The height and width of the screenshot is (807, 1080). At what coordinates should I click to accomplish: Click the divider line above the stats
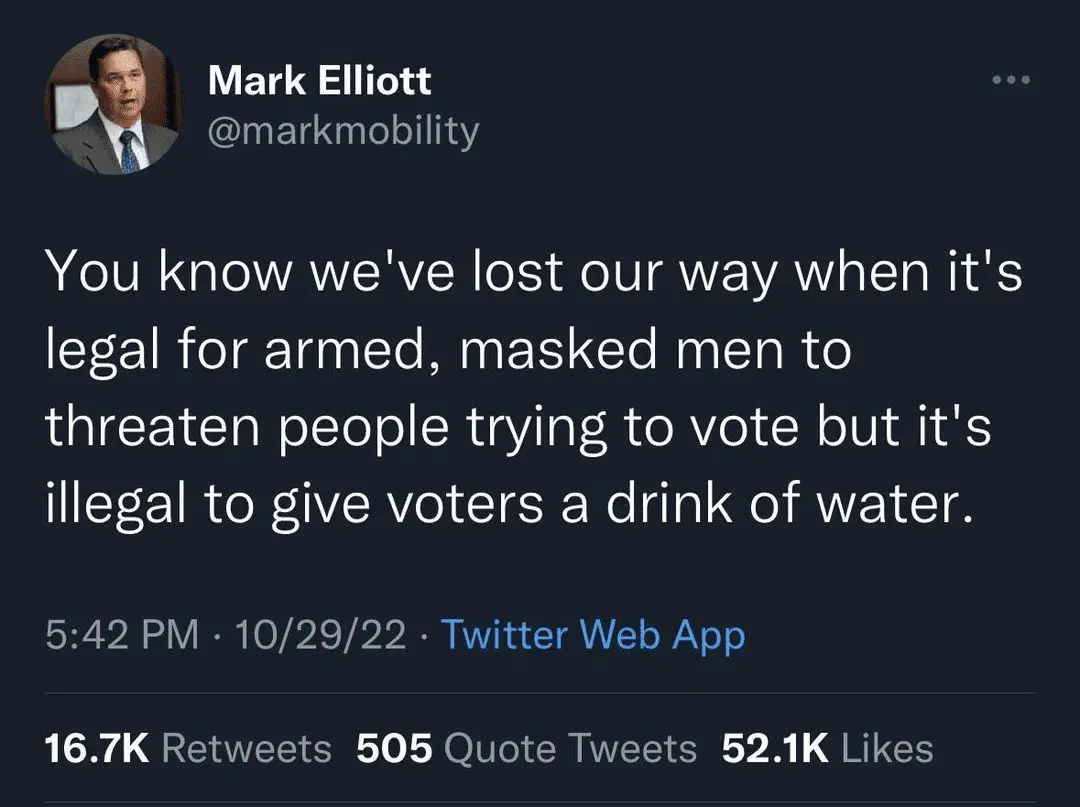[540, 692]
